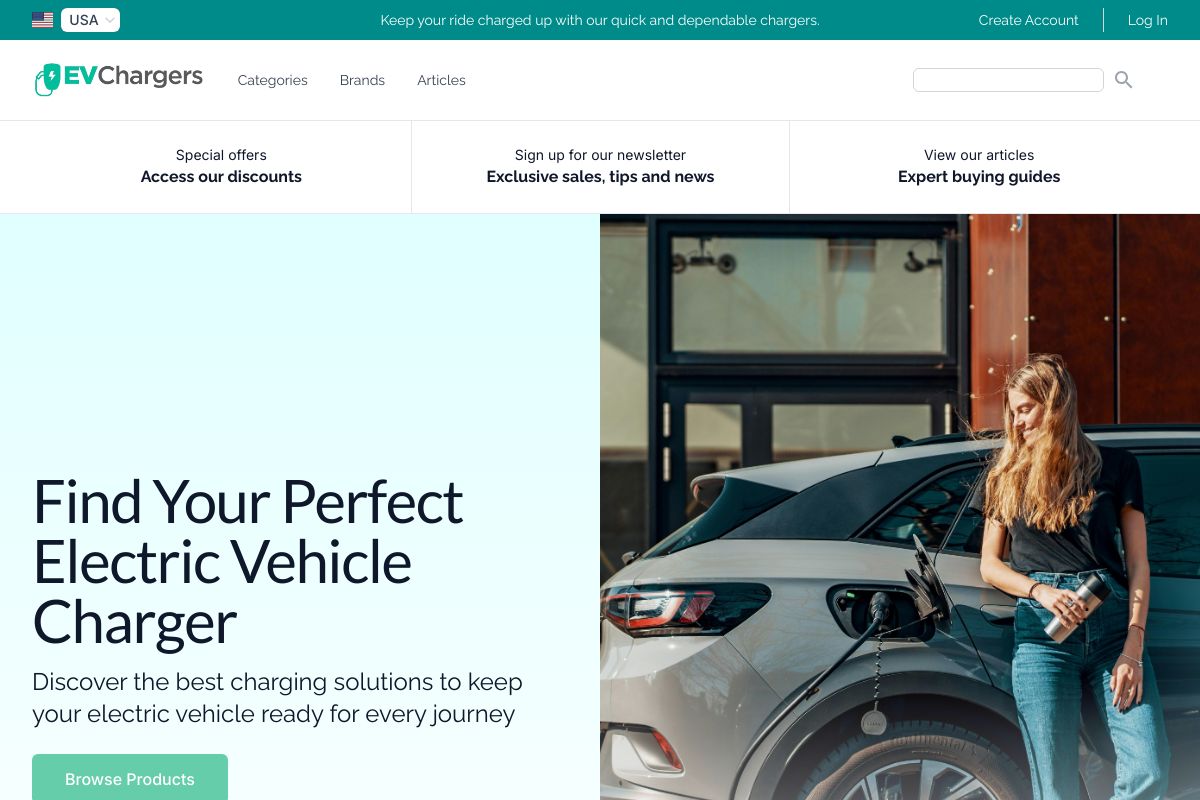The width and height of the screenshot is (1200, 800).
Task: Click Browse Products button
Action: coord(130,778)
